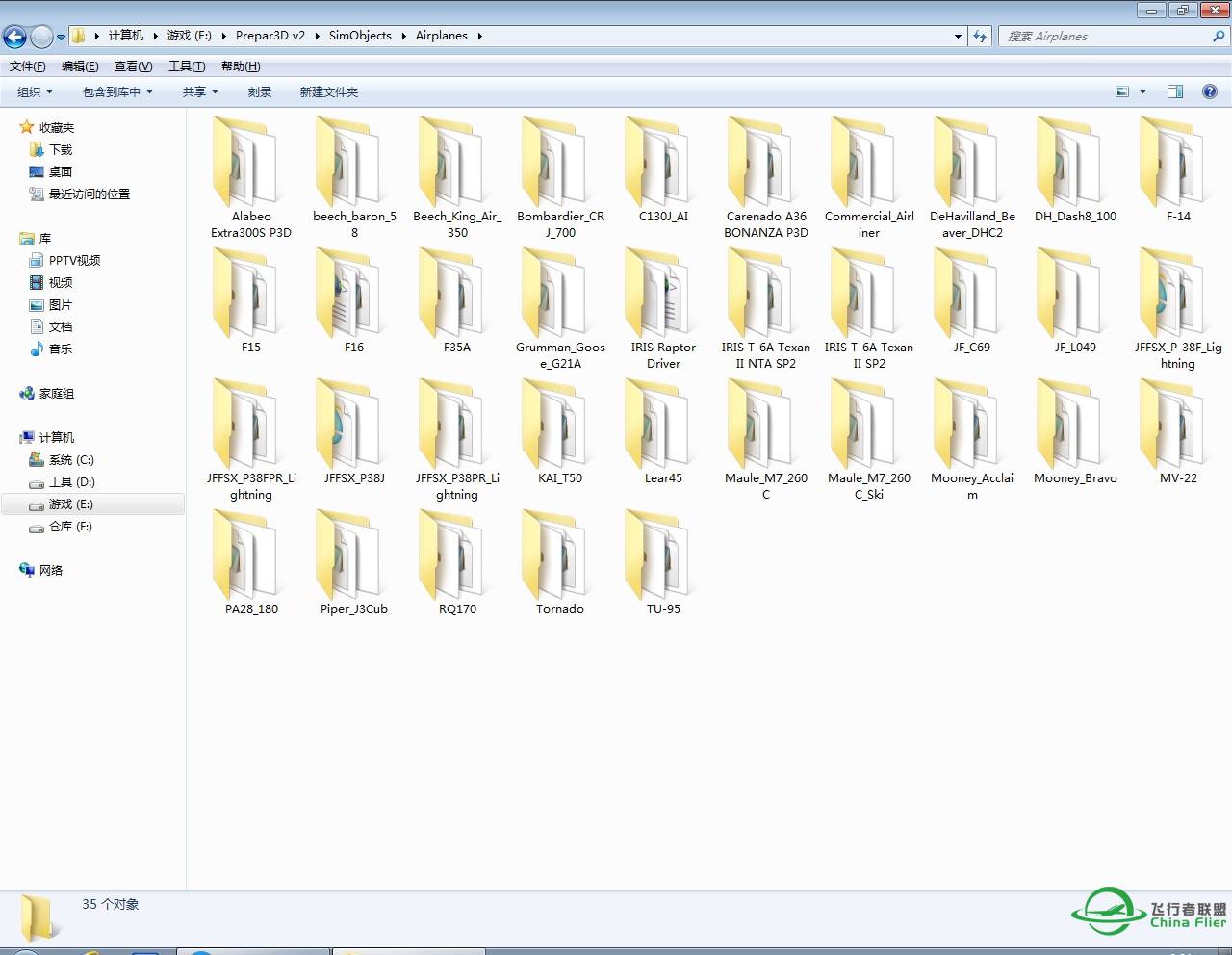Open the Mooney_Acclaim folder
This screenshot has width=1232, height=955.
(972, 439)
